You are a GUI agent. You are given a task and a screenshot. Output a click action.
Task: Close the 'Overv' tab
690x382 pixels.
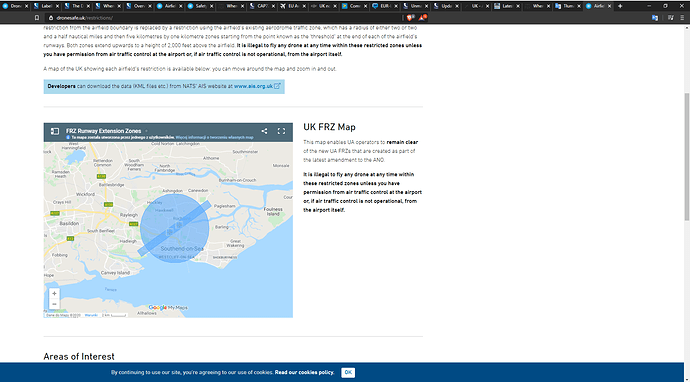click(149, 6)
